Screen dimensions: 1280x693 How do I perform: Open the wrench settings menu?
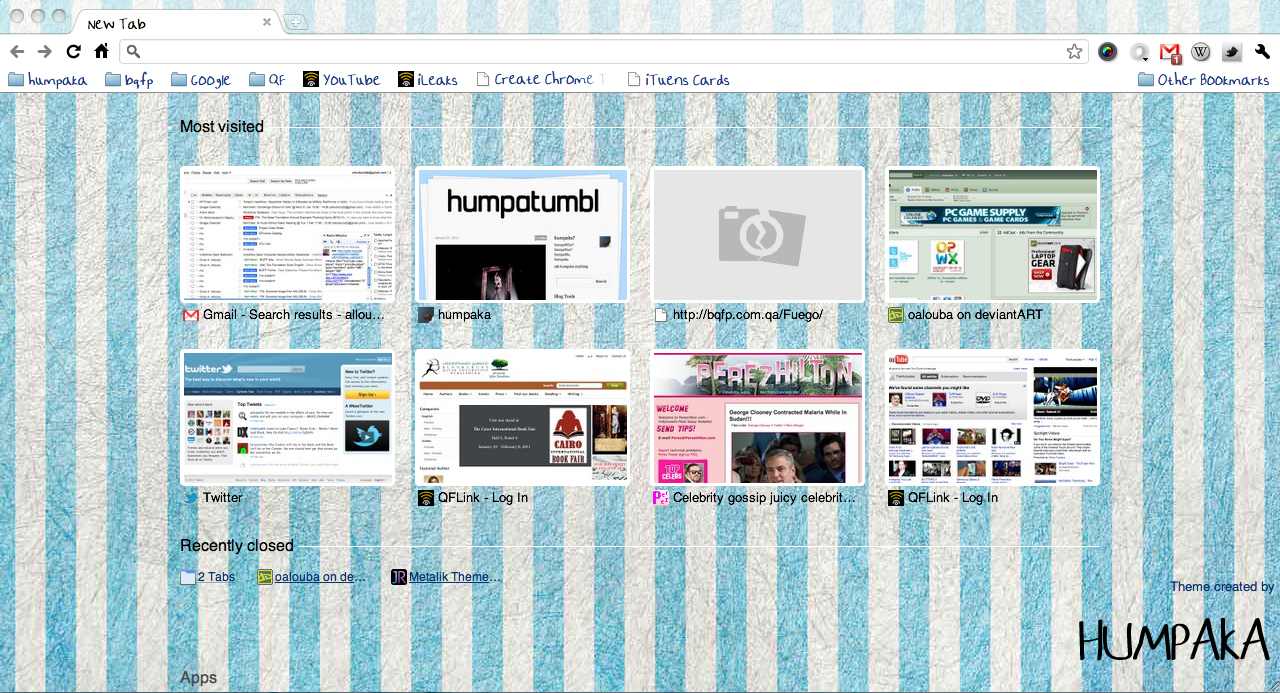click(x=1262, y=52)
